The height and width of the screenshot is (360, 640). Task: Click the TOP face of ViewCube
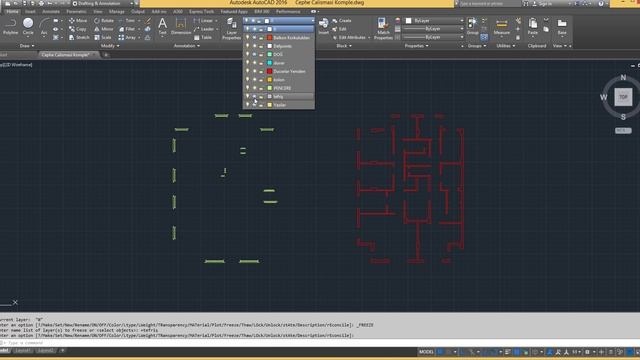coord(623,97)
